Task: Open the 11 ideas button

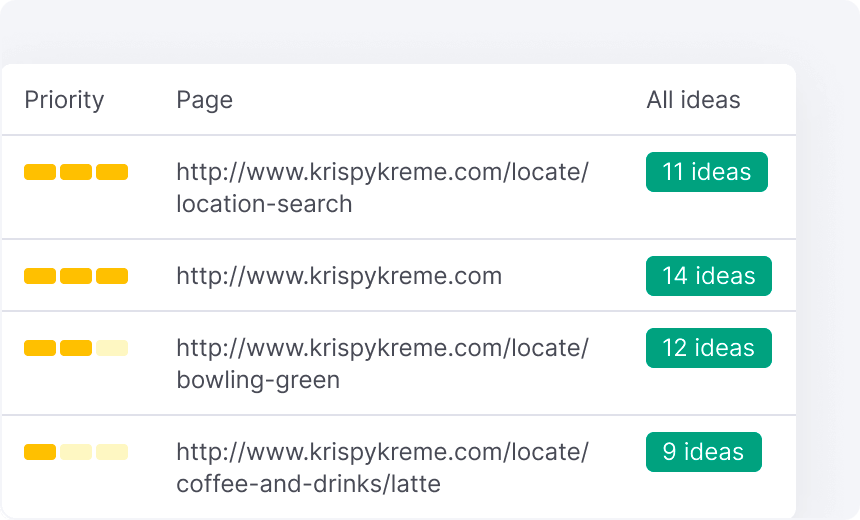Action: (706, 172)
